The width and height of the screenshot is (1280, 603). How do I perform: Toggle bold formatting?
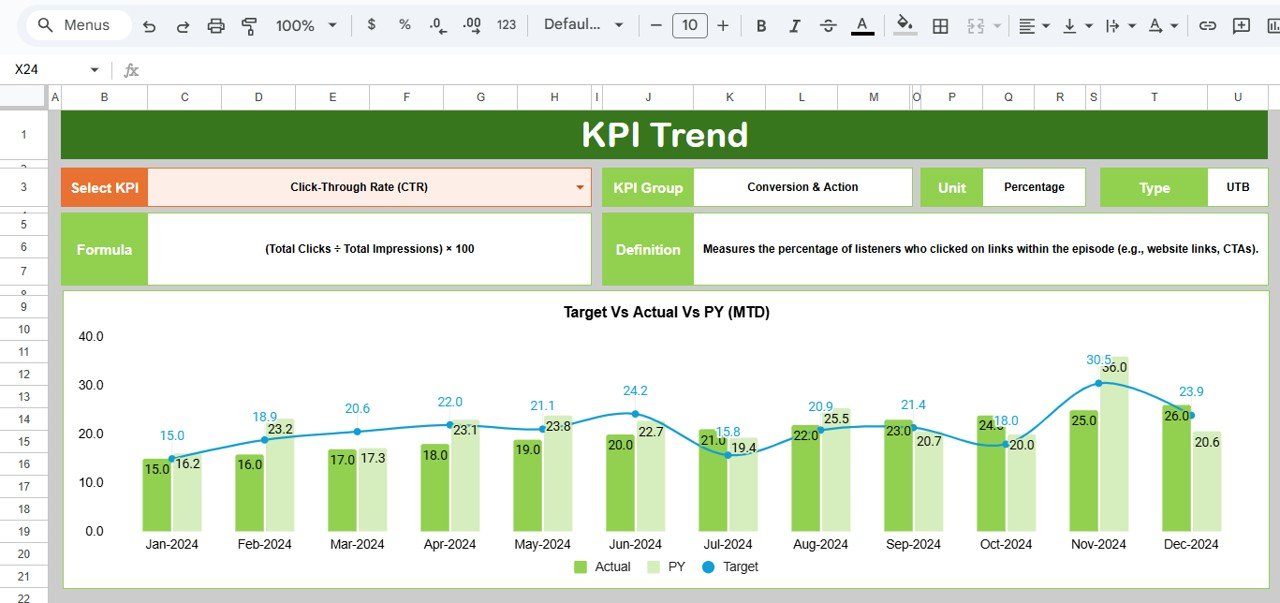(761, 25)
